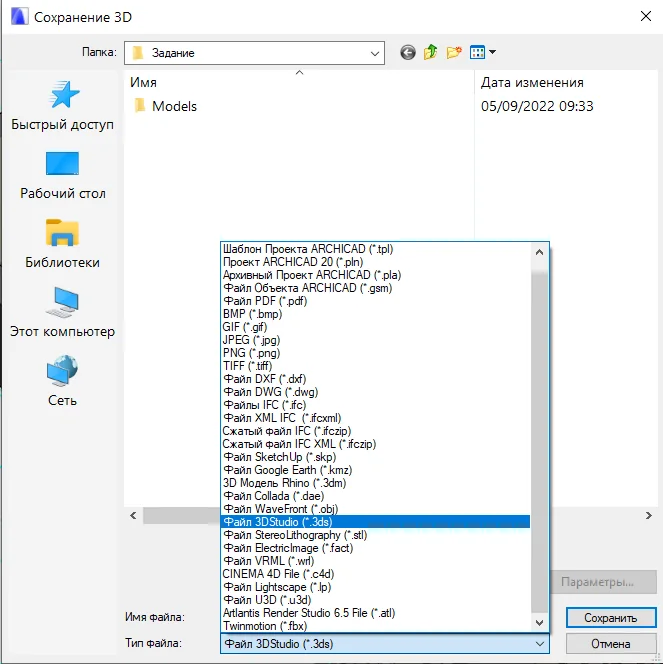Sort by Дата изменения column header
Screen dimensions: 663x664
coord(532,82)
